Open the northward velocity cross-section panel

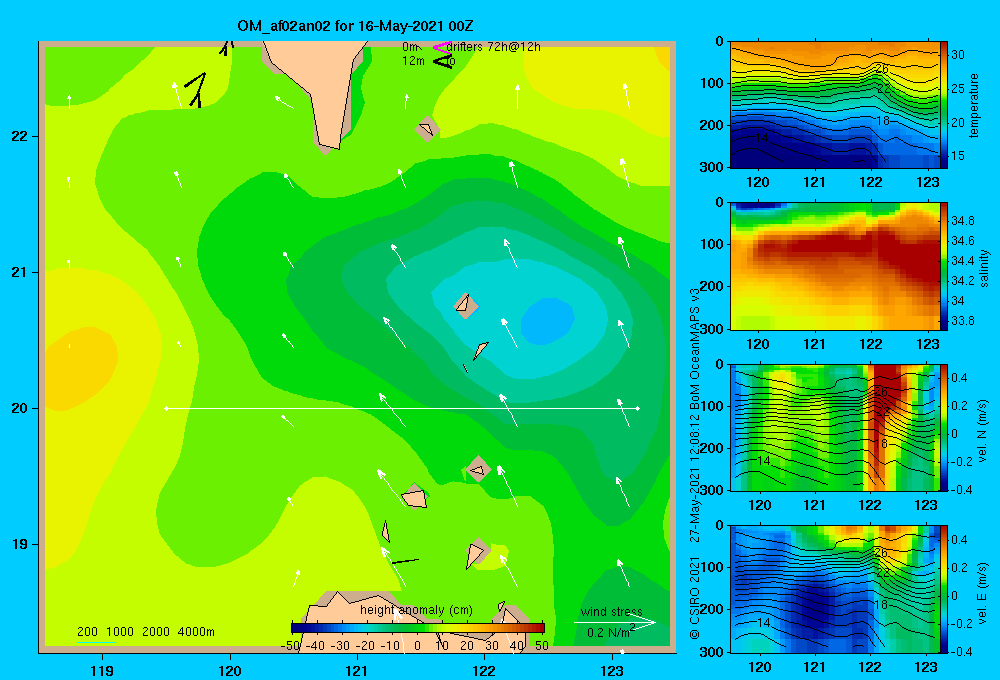tap(835, 427)
